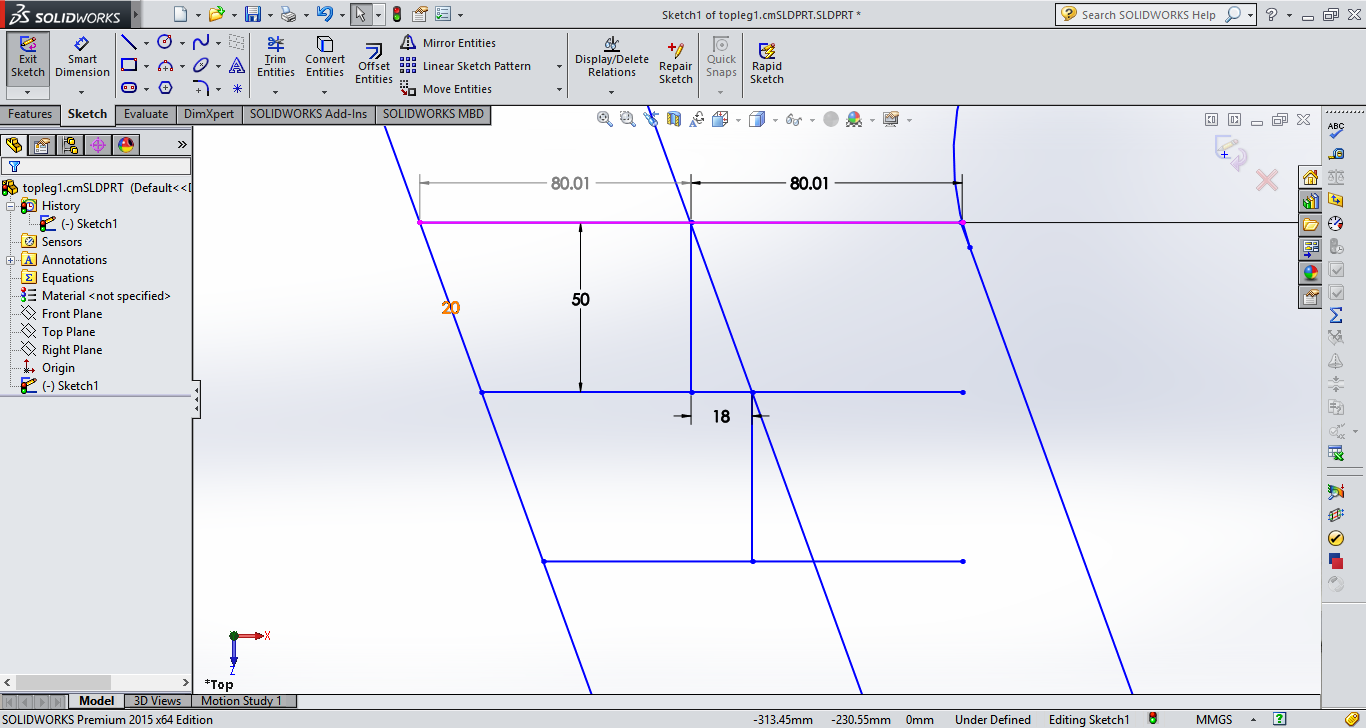Click Linear Sketch Pattern button
Image resolution: width=1366 pixels, height=728 pixels.
466,66
